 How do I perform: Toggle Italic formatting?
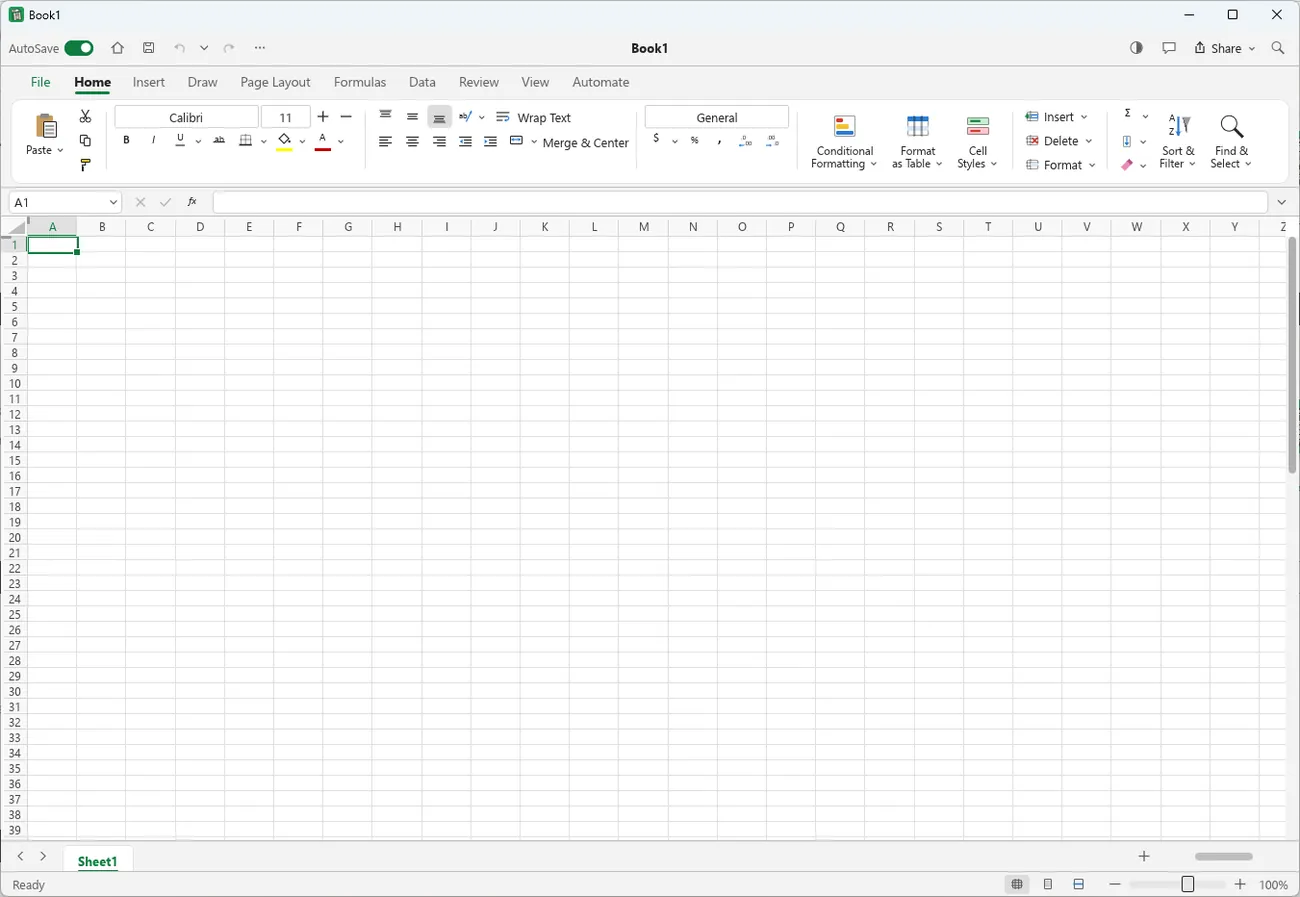(x=153, y=141)
